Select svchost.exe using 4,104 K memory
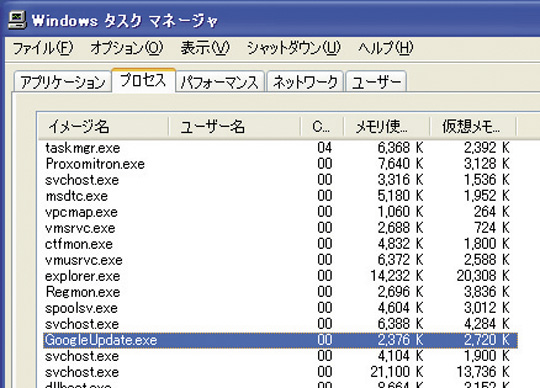 280,356
